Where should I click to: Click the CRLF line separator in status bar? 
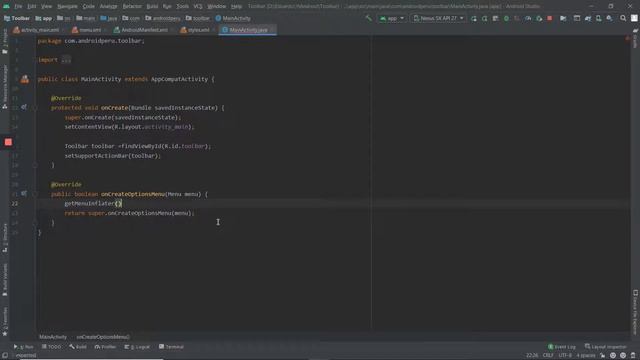pyautogui.click(x=548, y=356)
